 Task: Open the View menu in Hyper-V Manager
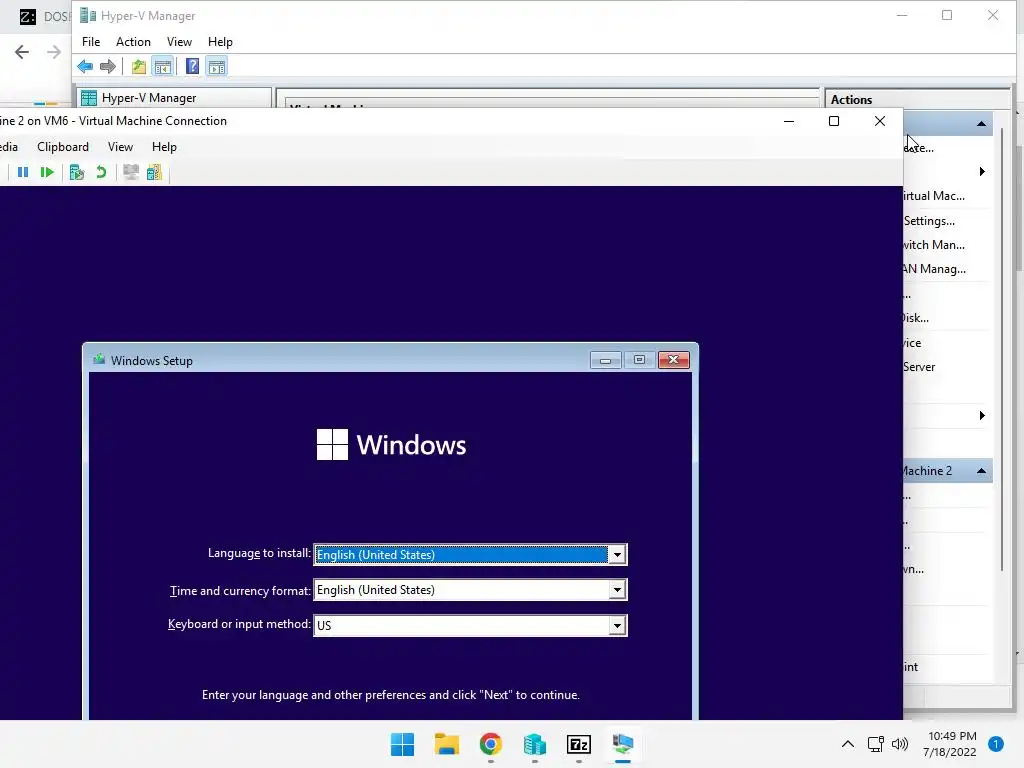click(180, 42)
